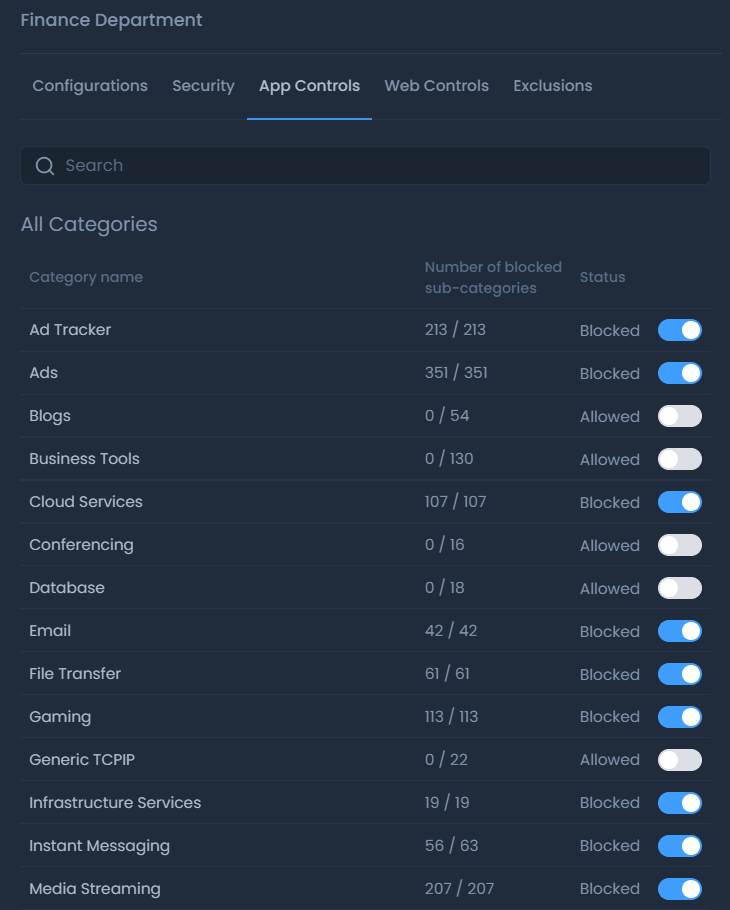Click the search magnifier icon

pyautogui.click(x=45, y=165)
